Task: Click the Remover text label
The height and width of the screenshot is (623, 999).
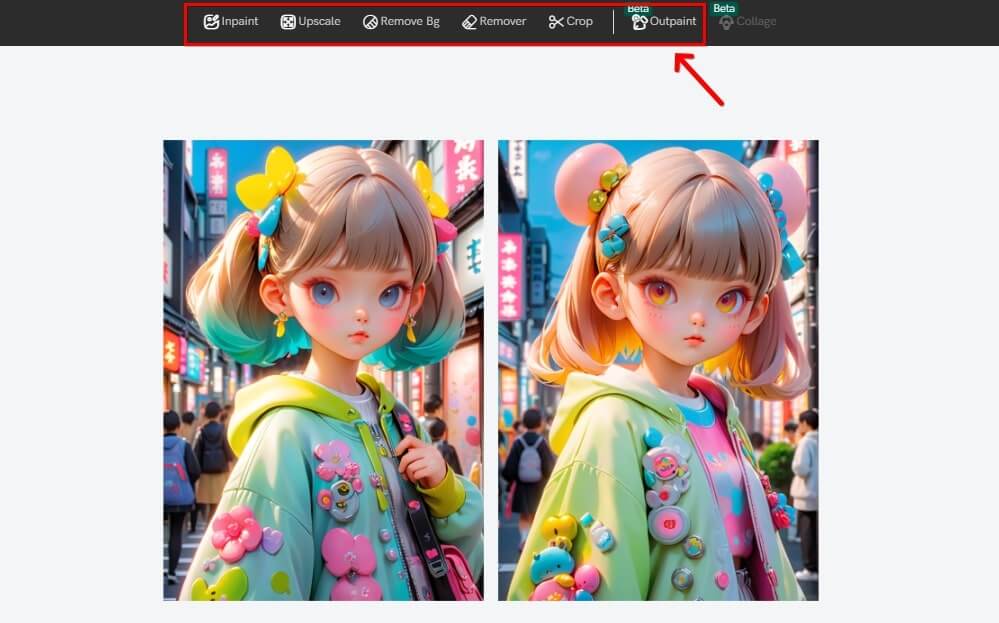Action: pos(503,21)
